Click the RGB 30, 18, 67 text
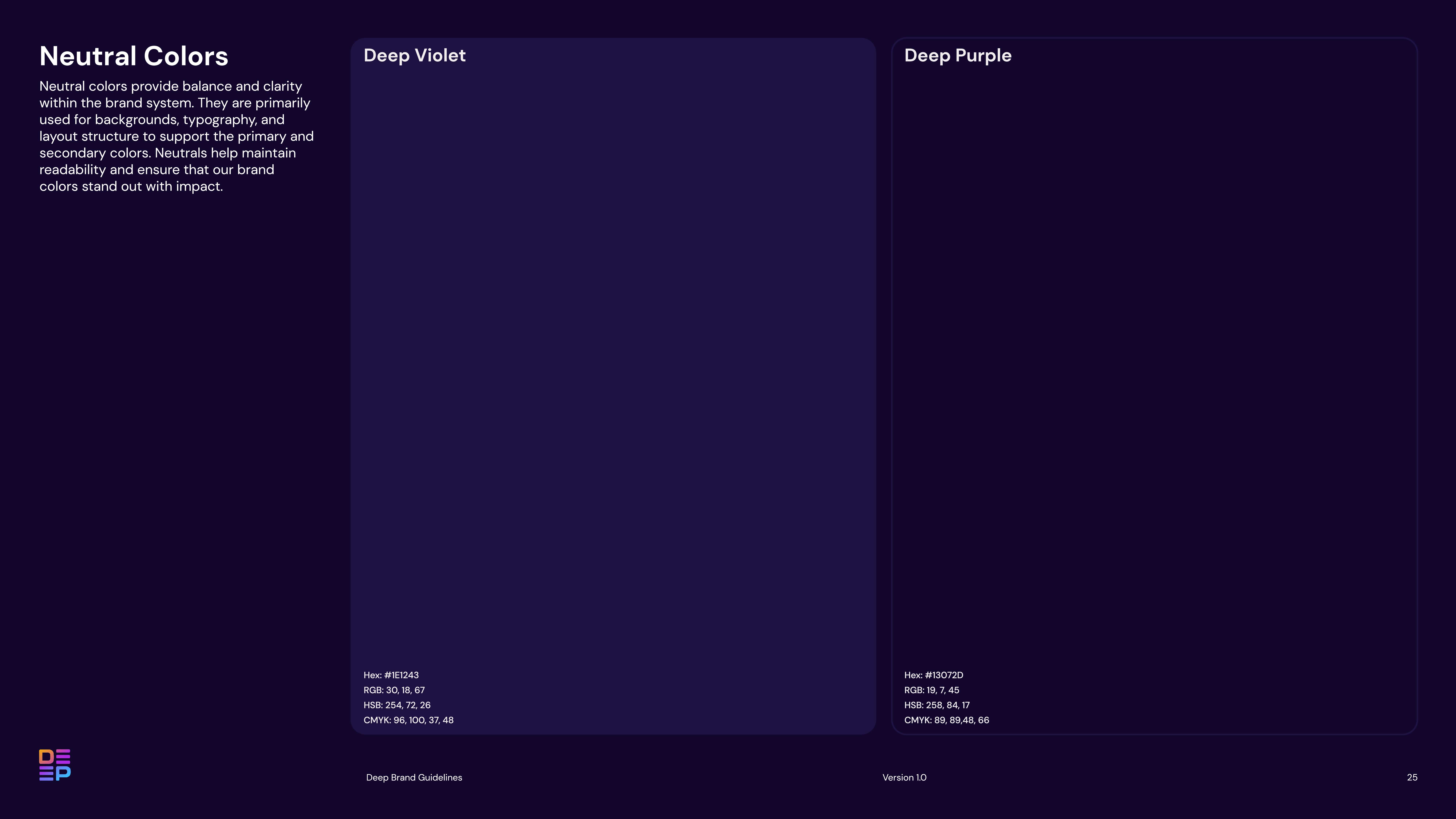The height and width of the screenshot is (819, 1456). click(x=394, y=690)
